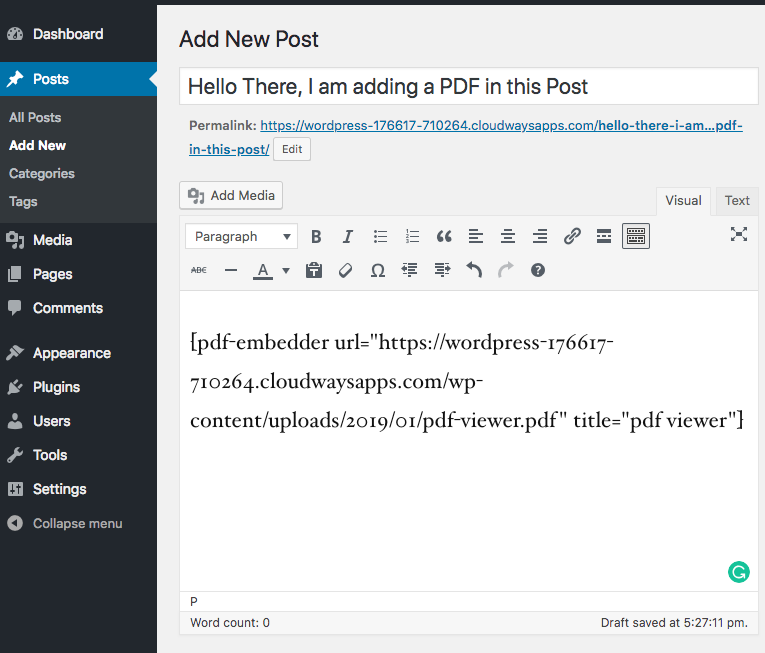Insert a horizontal line
Screen dimensions: 765x653
231,270
